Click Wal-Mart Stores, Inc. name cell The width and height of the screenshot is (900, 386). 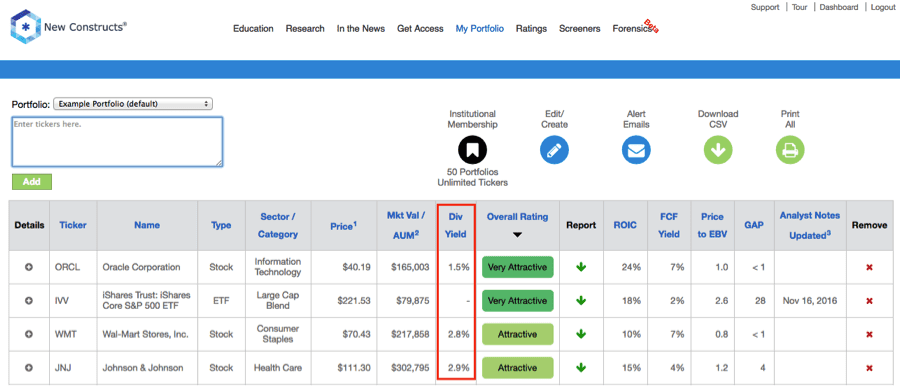pyautogui.click(x=147, y=334)
